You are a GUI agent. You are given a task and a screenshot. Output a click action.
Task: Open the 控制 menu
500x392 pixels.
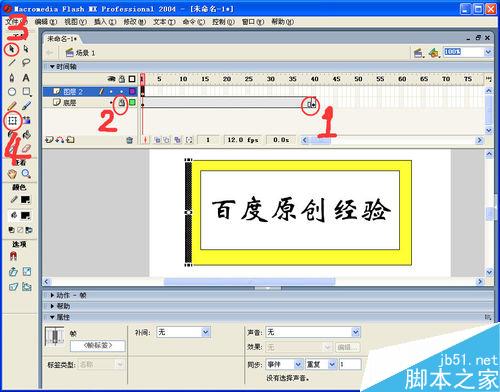click(223, 22)
